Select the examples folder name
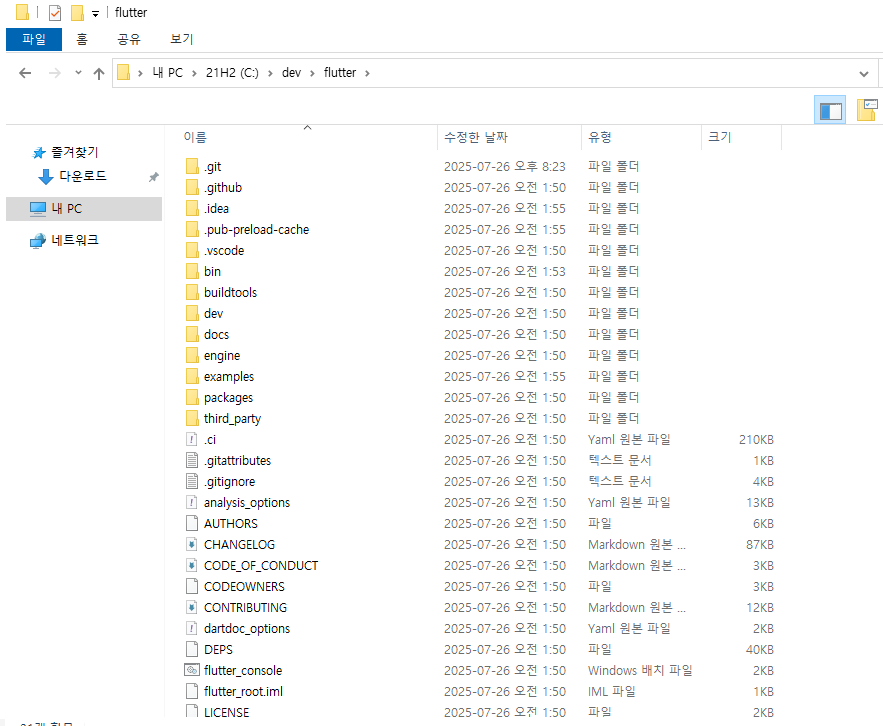The width and height of the screenshot is (883, 726). [x=229, y=377]
